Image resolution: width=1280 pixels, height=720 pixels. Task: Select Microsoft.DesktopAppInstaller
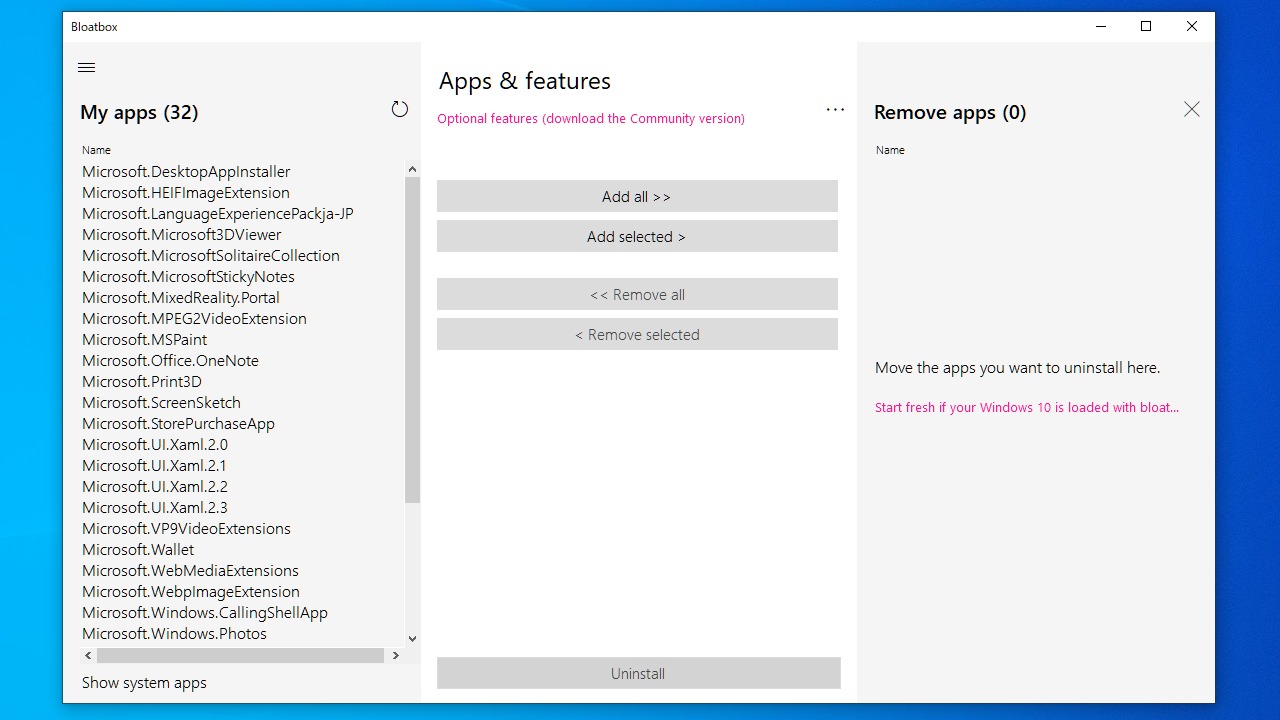coord(186,172)
